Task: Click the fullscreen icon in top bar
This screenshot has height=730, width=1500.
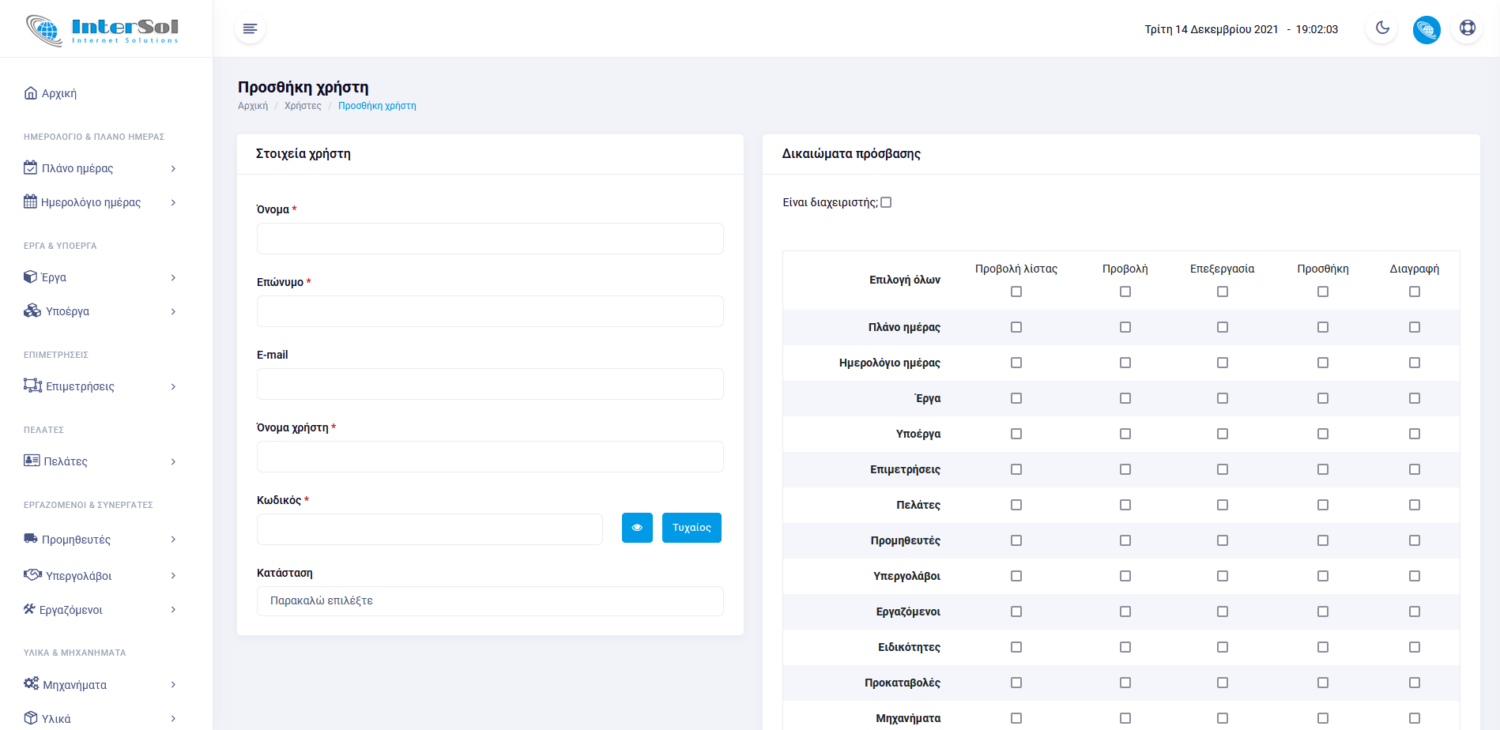Action: pos(1467,28)
